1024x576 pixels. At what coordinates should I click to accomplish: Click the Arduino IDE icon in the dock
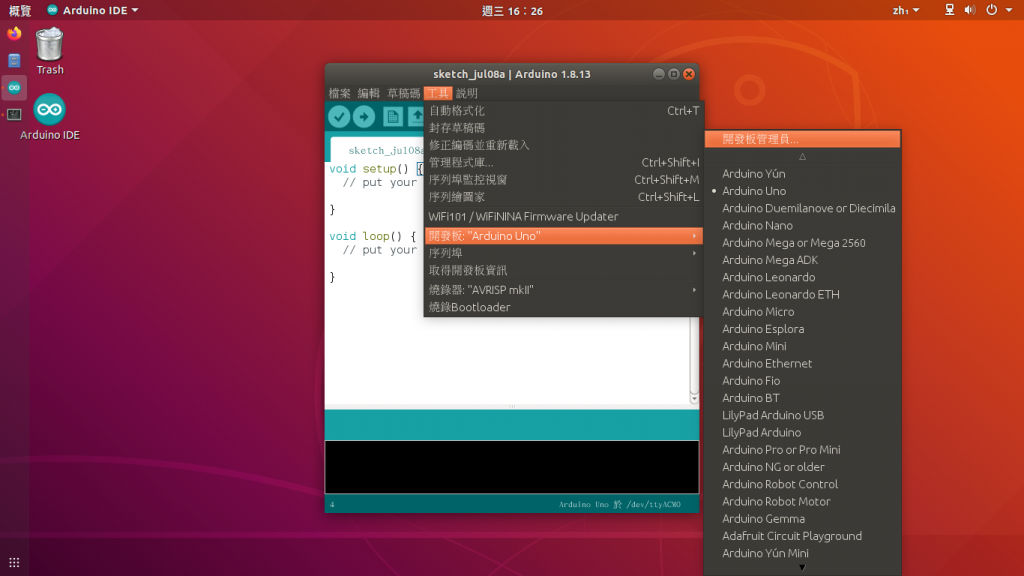pos(14,88)
